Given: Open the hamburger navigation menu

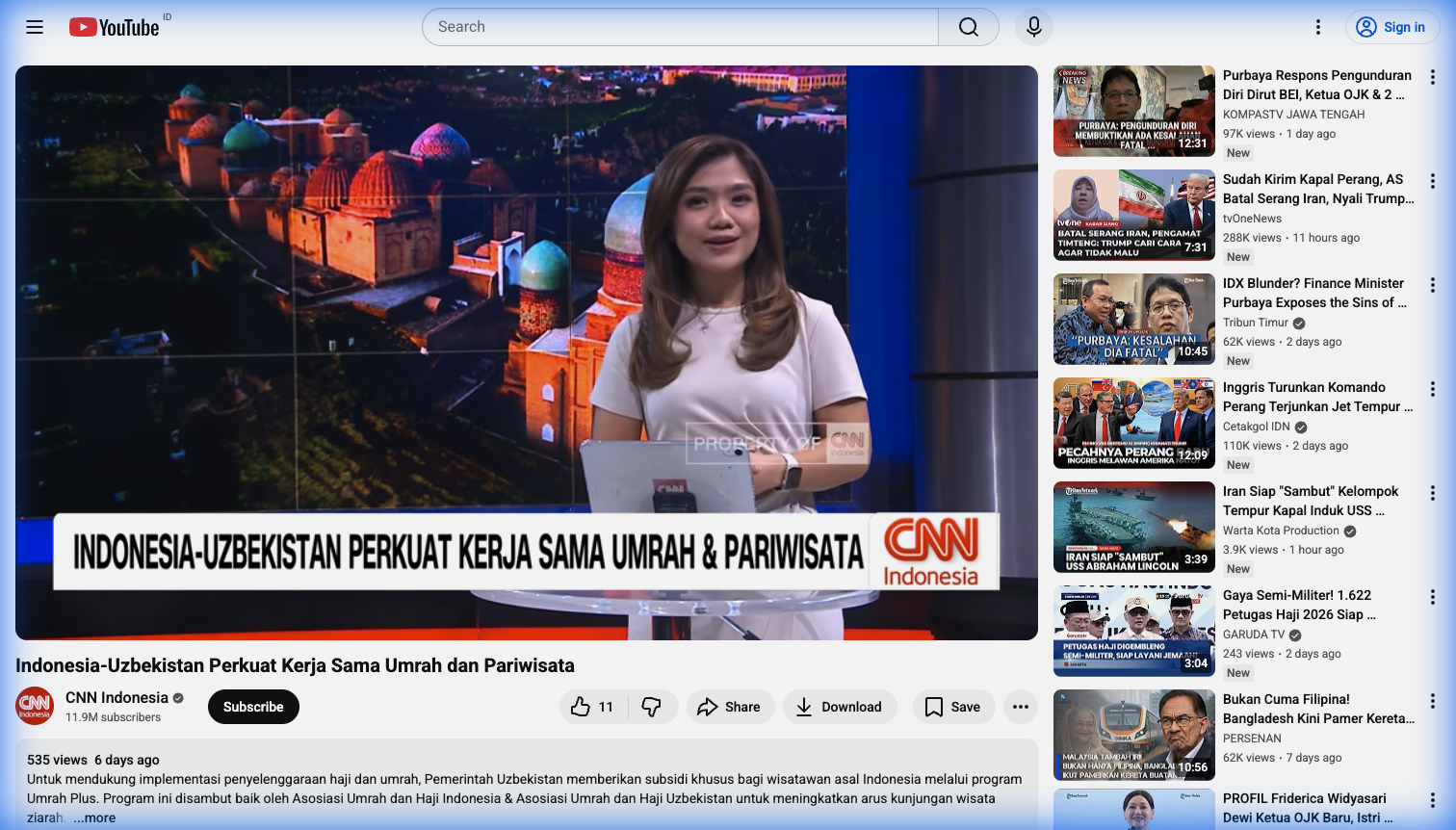Looking at the screenshot, I should (34, 27).
